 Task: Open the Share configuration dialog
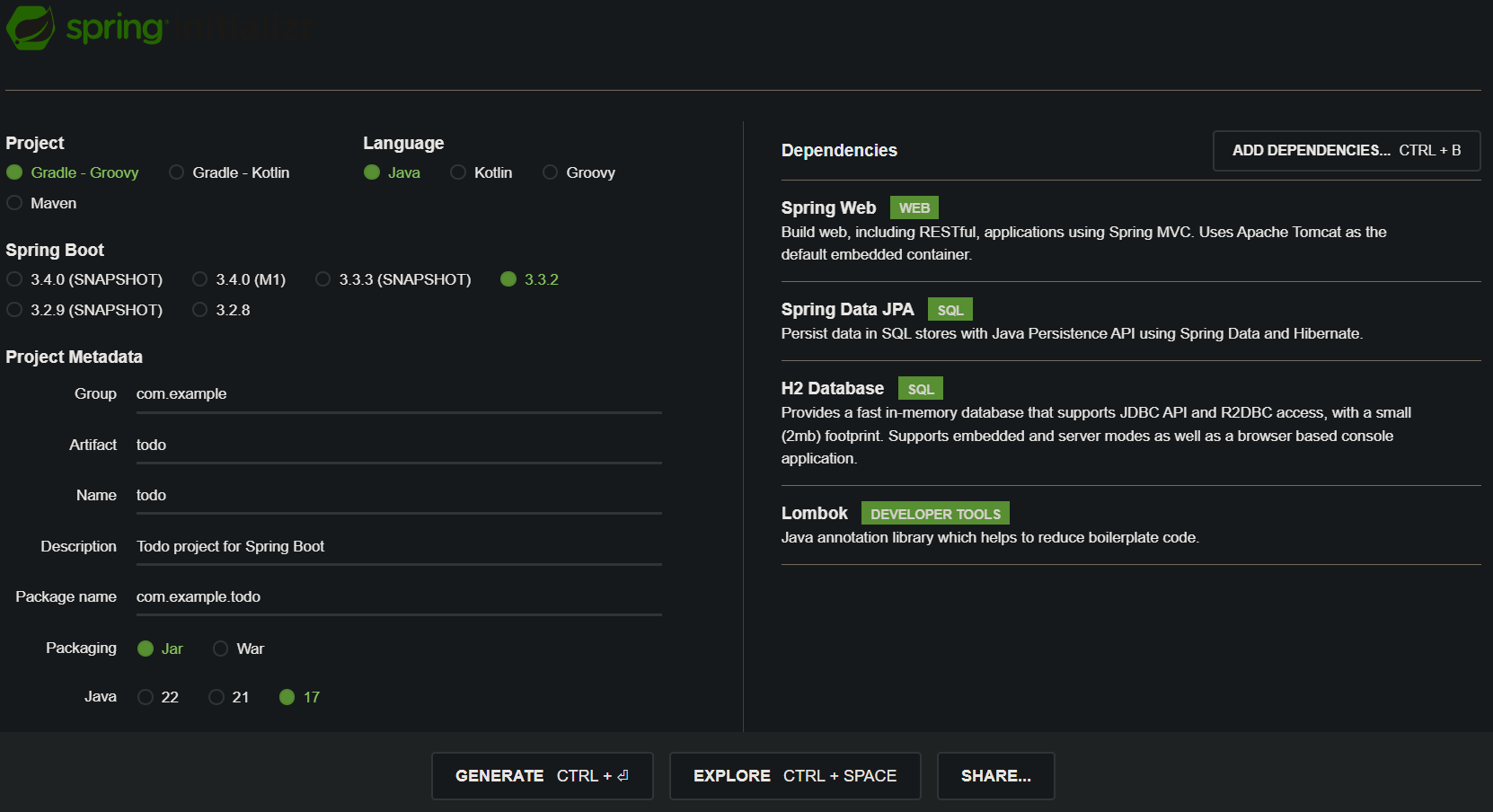996,776
